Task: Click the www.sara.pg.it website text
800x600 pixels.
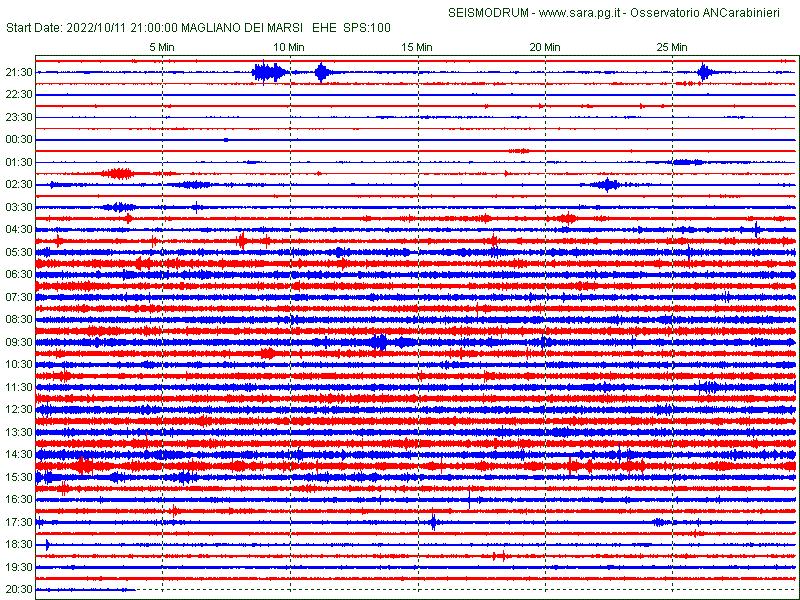Action: (x=579, y=13)
